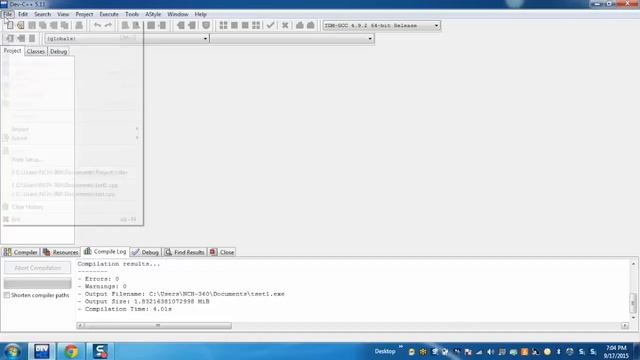The width and height of the screenshot is (640, 360).
Task: Switch to the Debug bottom tab
Action: [x=146, y=252]
